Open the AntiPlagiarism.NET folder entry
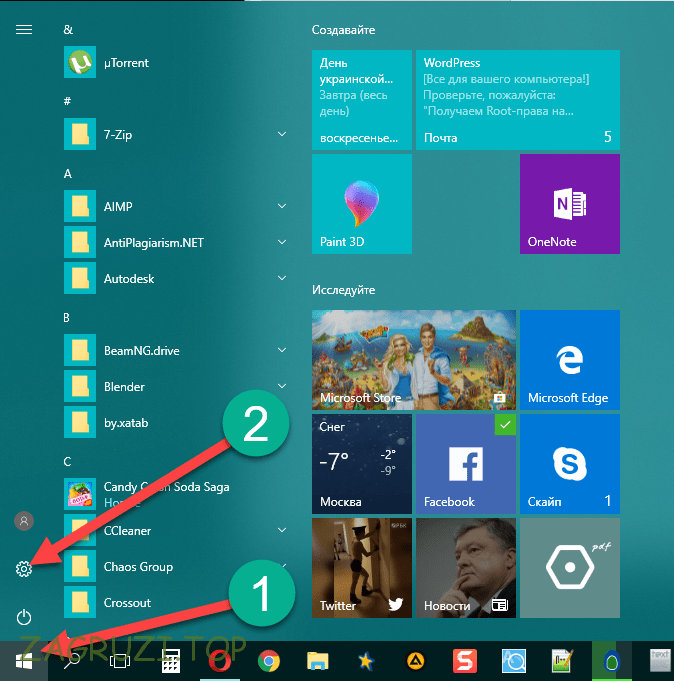Viewport: 674px width, 681px height. (x=175, y=242)
